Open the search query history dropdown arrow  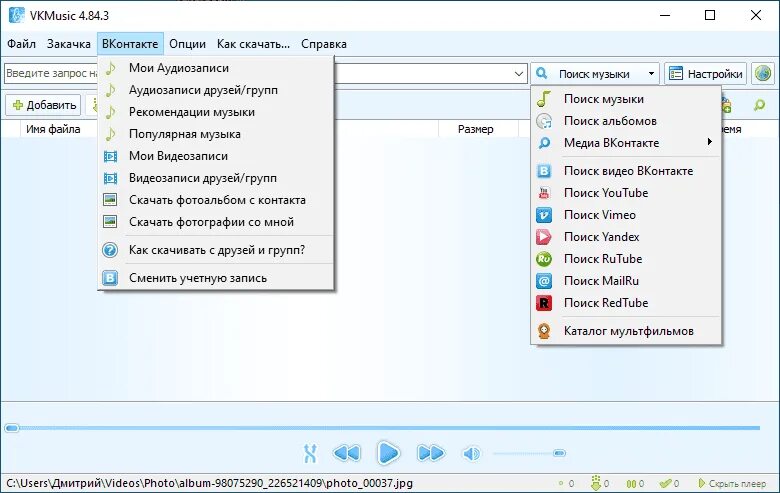click(518, 74)
